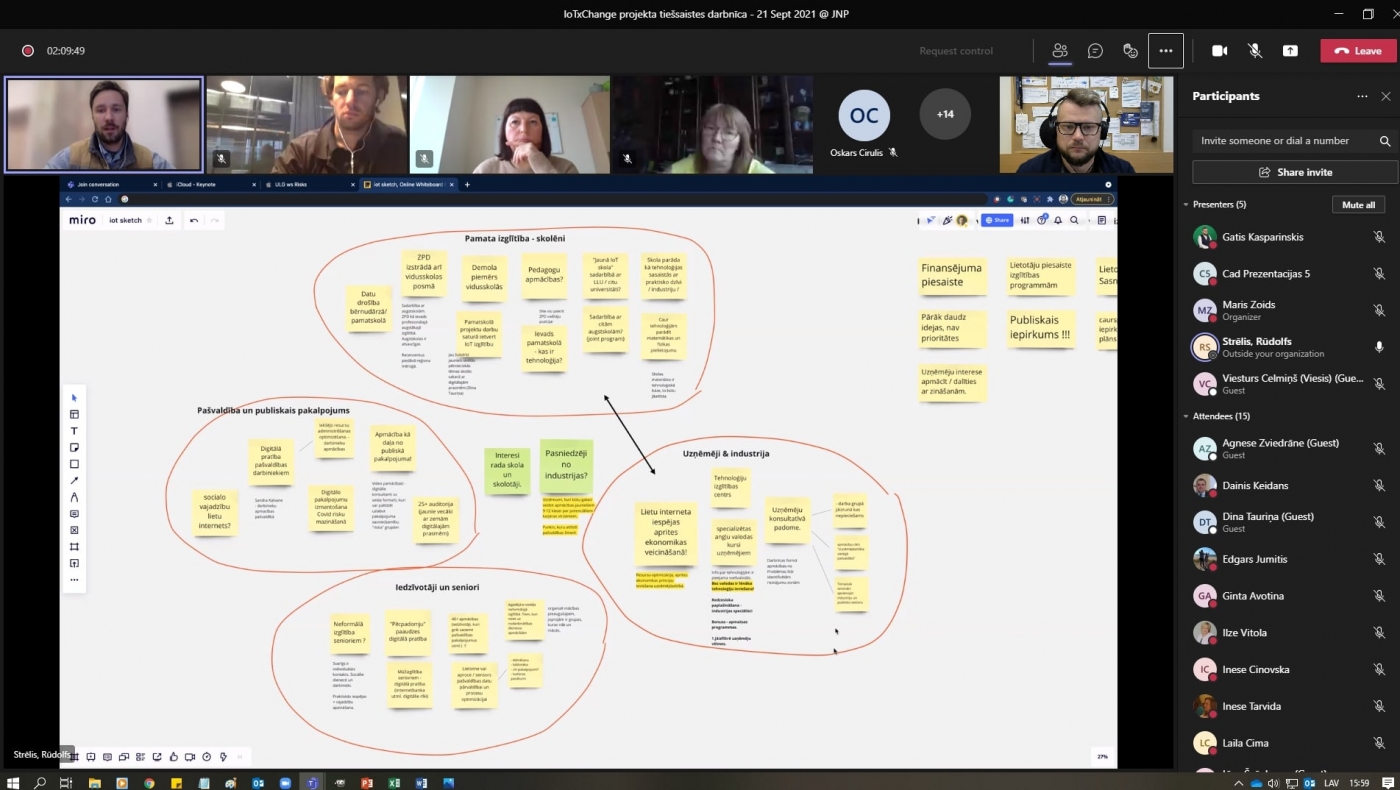
Task: Open the More actions ellipsis menu
Action: pyautogui.click(x=1166, y=51)
